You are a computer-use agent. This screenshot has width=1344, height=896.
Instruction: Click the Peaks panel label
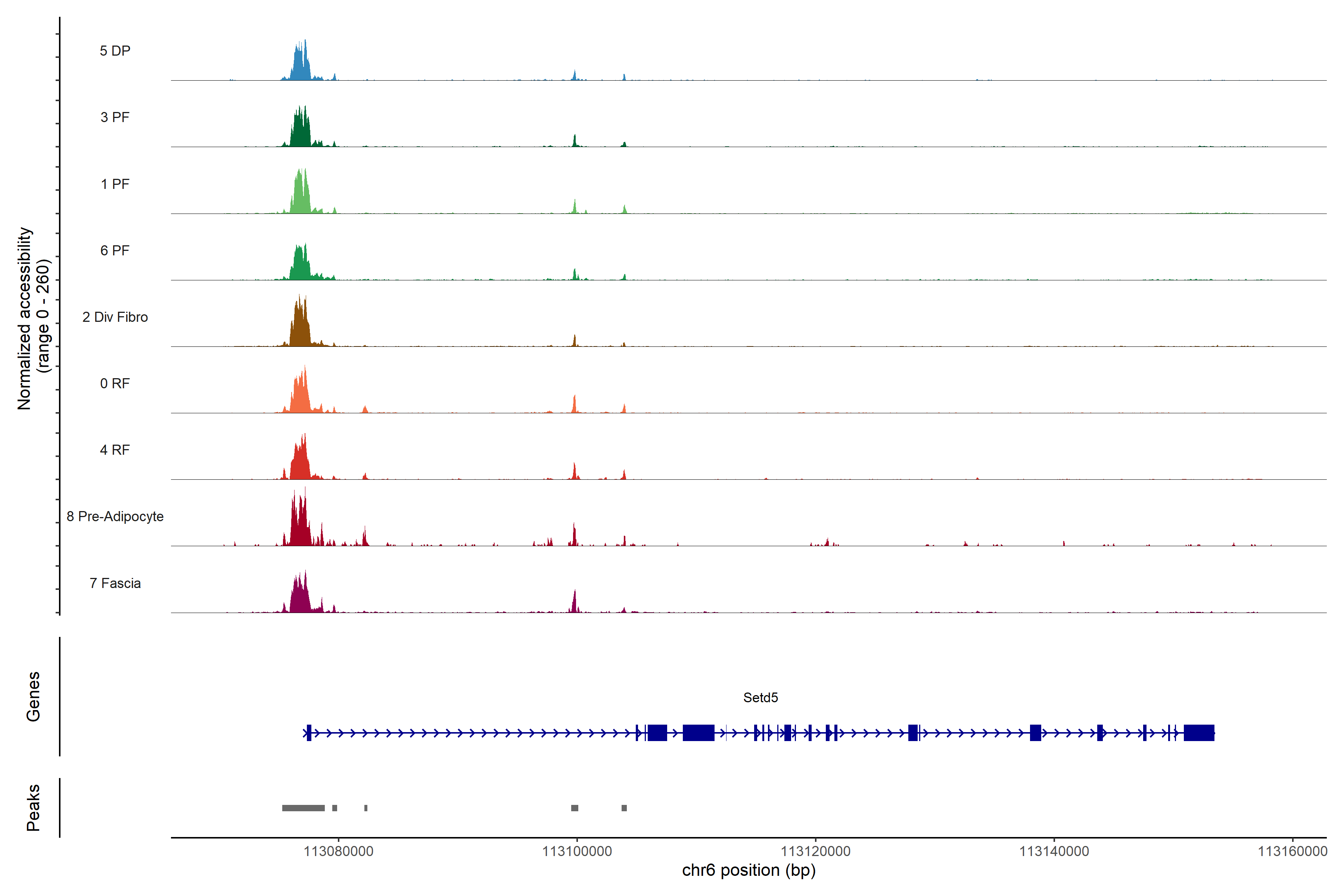pos(33,808)
